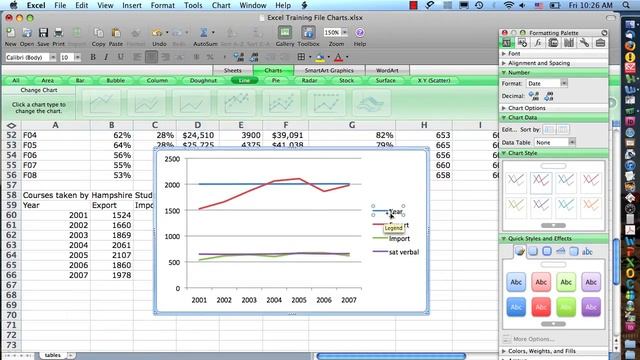
Task: Select the Line chart type pill
Action: coord(244,80)
